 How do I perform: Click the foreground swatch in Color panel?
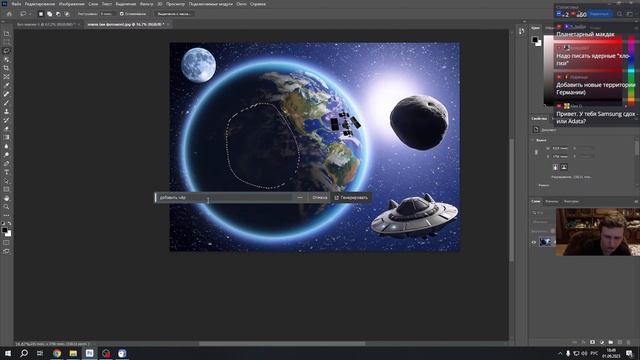534,40
